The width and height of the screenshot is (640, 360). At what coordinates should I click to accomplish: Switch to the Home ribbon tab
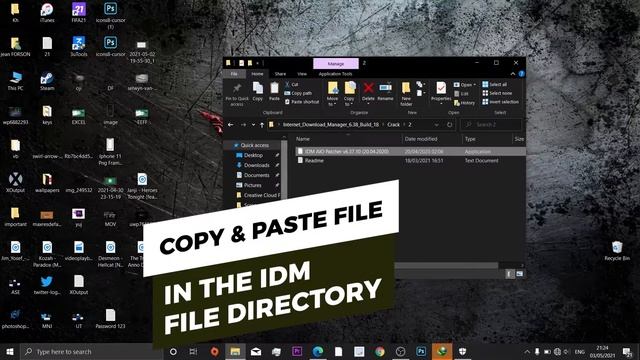click(x=257, y=74)
